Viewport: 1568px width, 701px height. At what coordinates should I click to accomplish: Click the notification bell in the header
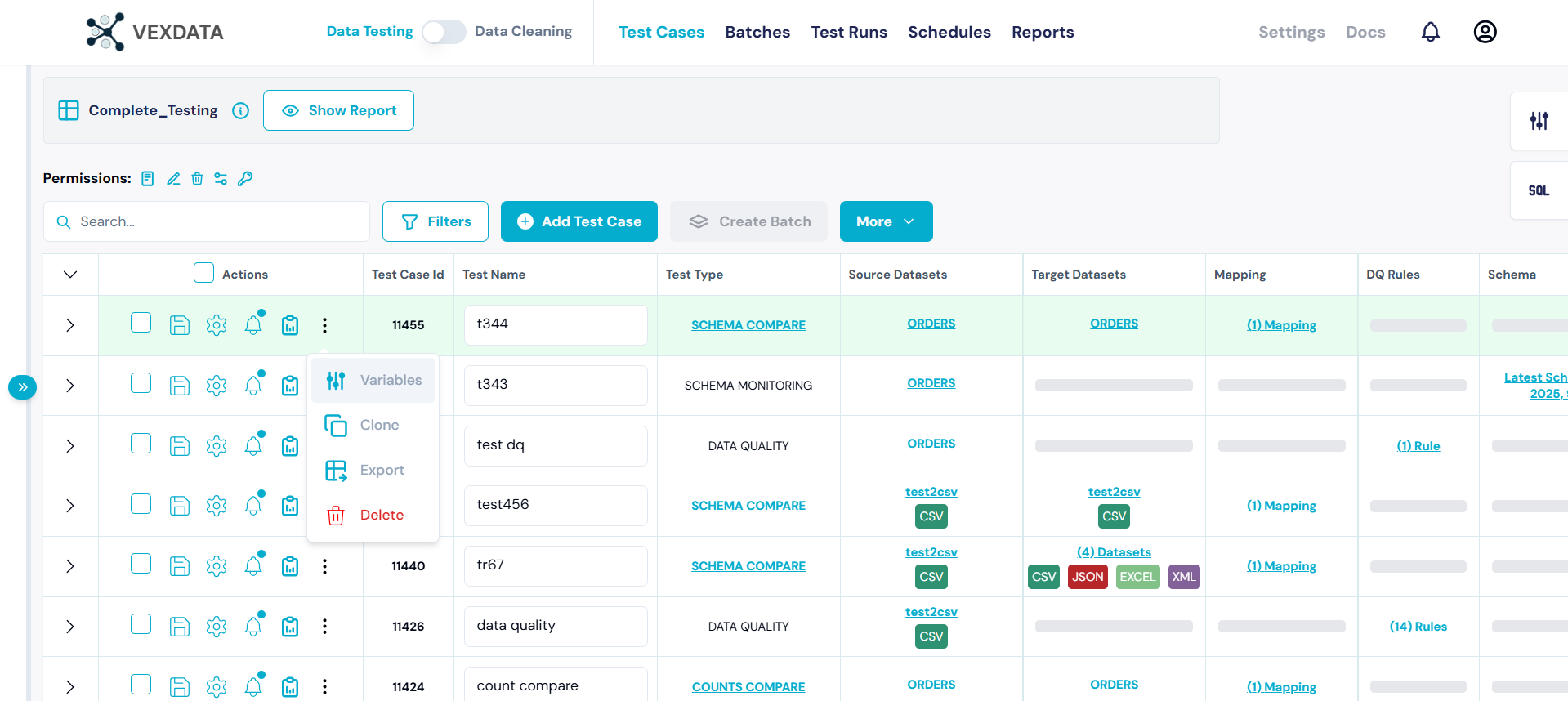pyautogui.click(x=1430, y=32)
